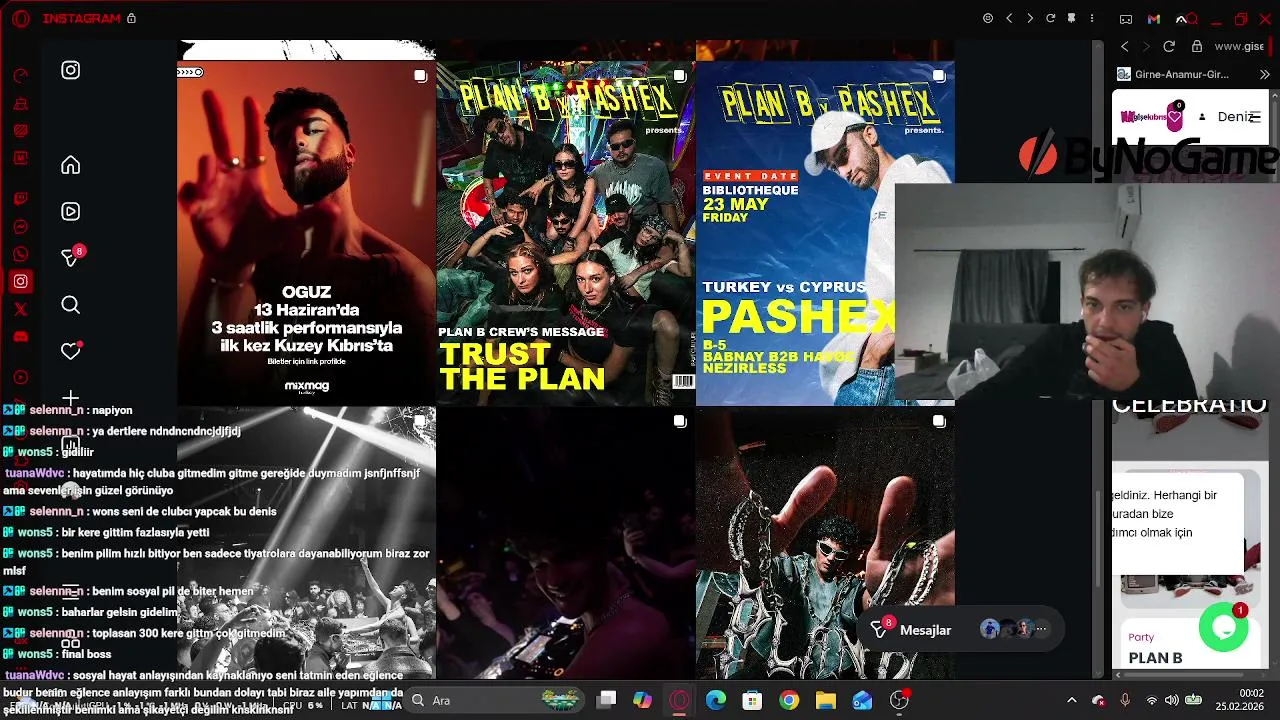The height and width of the screenshot is (720, 1280).
Task: Open WhatsApp in the Opera sidebar
Action: (20, 254)
